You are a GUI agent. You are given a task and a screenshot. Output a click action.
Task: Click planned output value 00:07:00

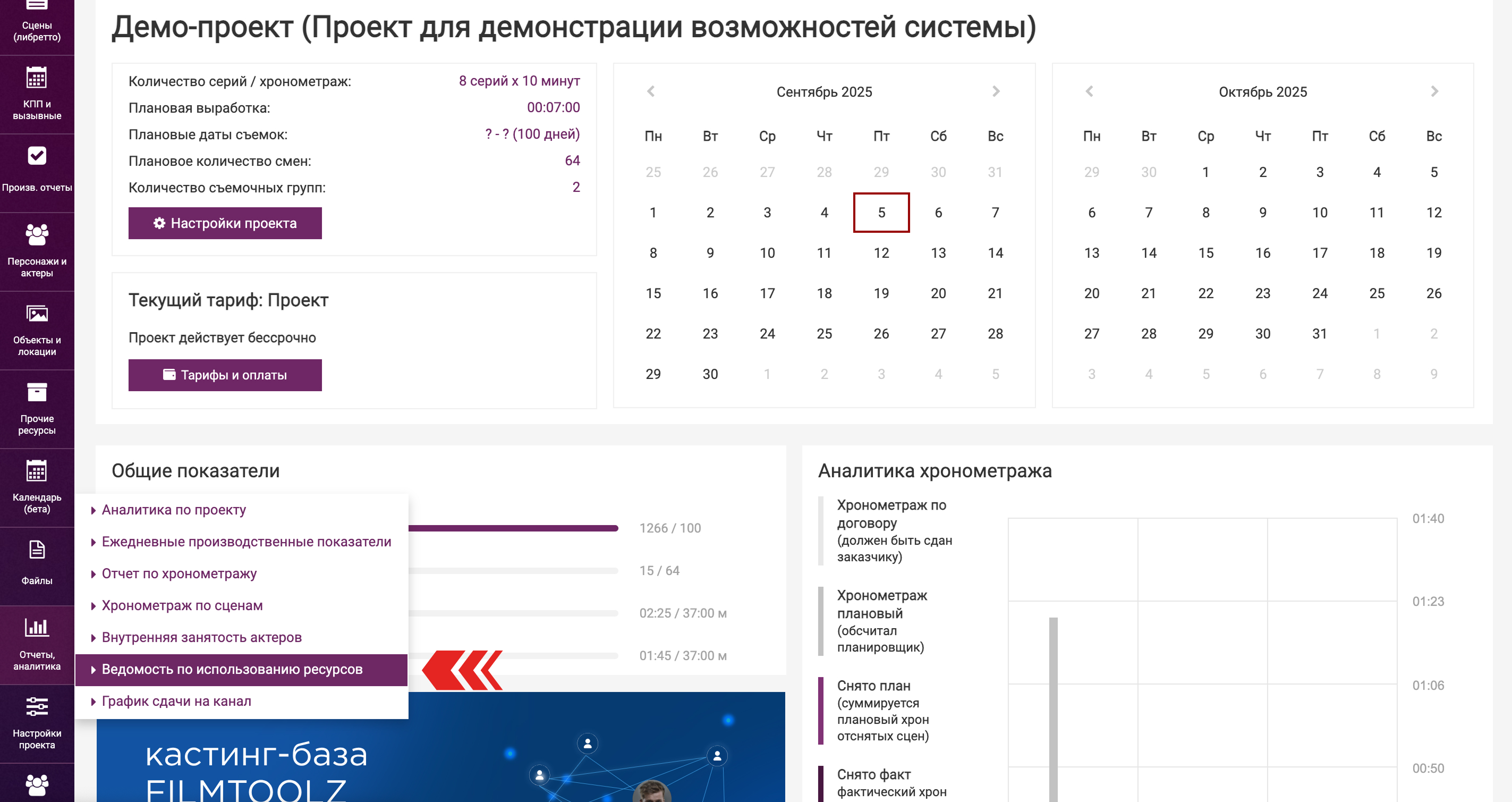(553, 107)
